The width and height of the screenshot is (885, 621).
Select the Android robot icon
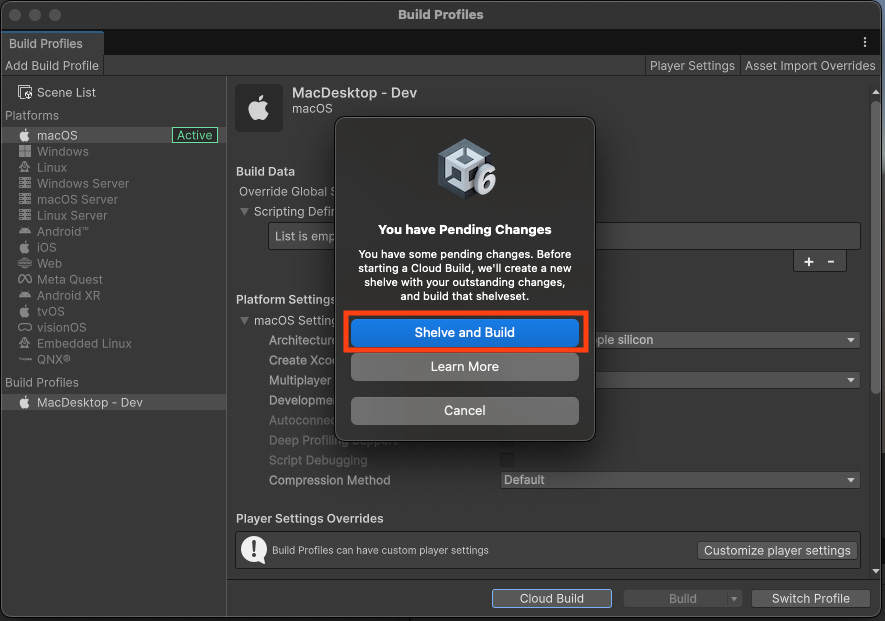click(25, 231)
